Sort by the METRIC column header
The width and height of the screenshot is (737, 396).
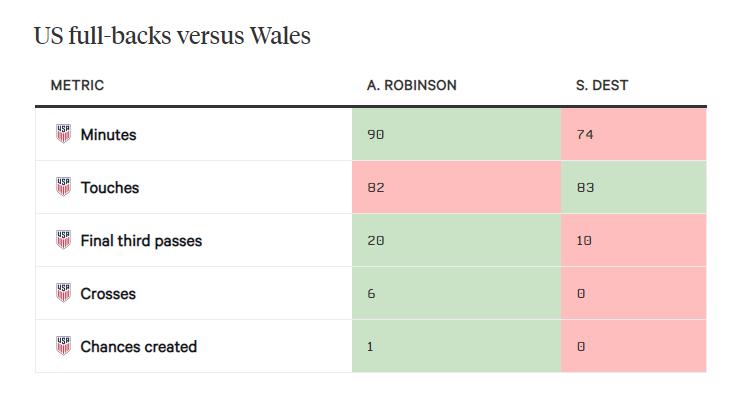(77, 85)
